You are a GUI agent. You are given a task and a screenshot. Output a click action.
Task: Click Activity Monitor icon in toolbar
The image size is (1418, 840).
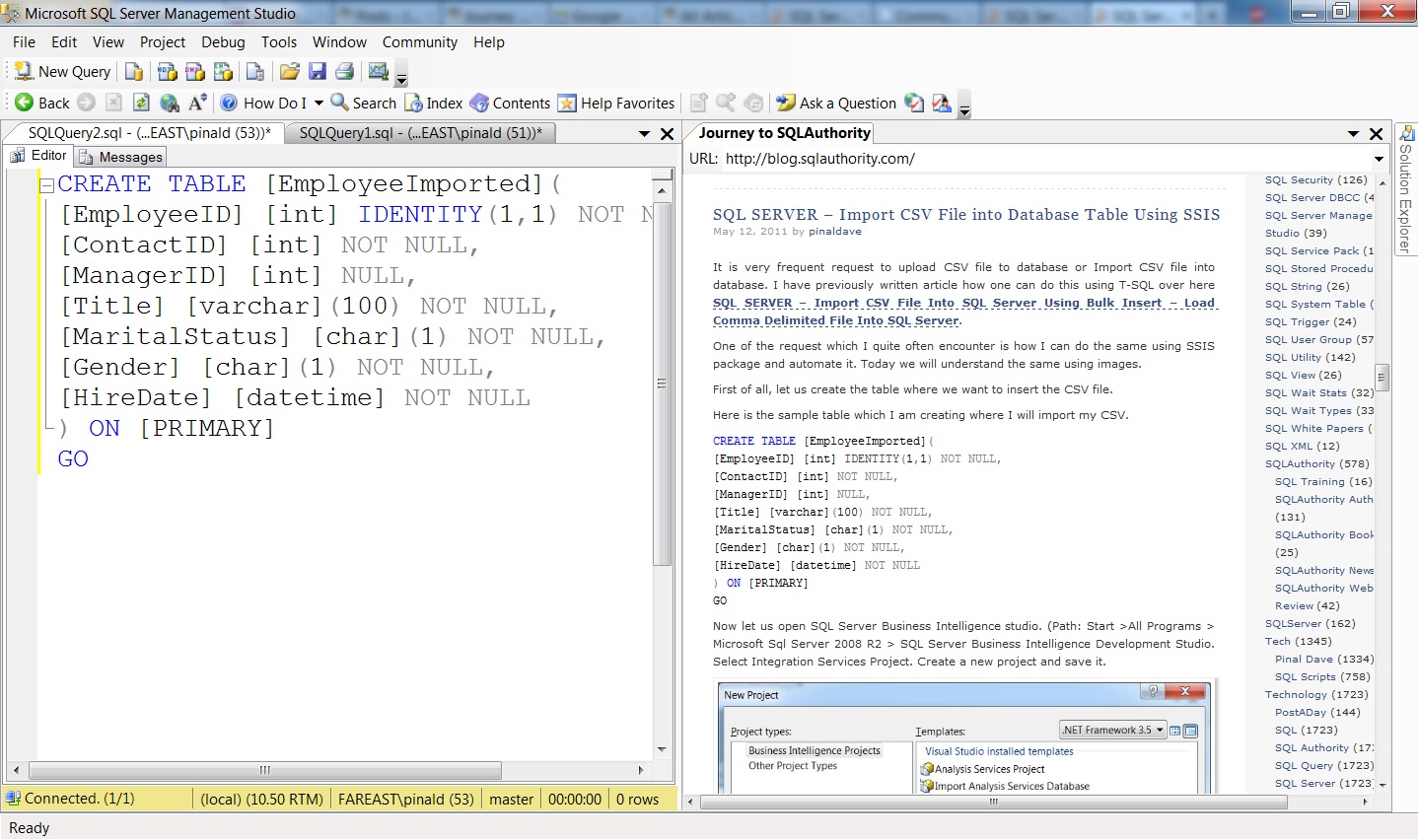(378, 72)
